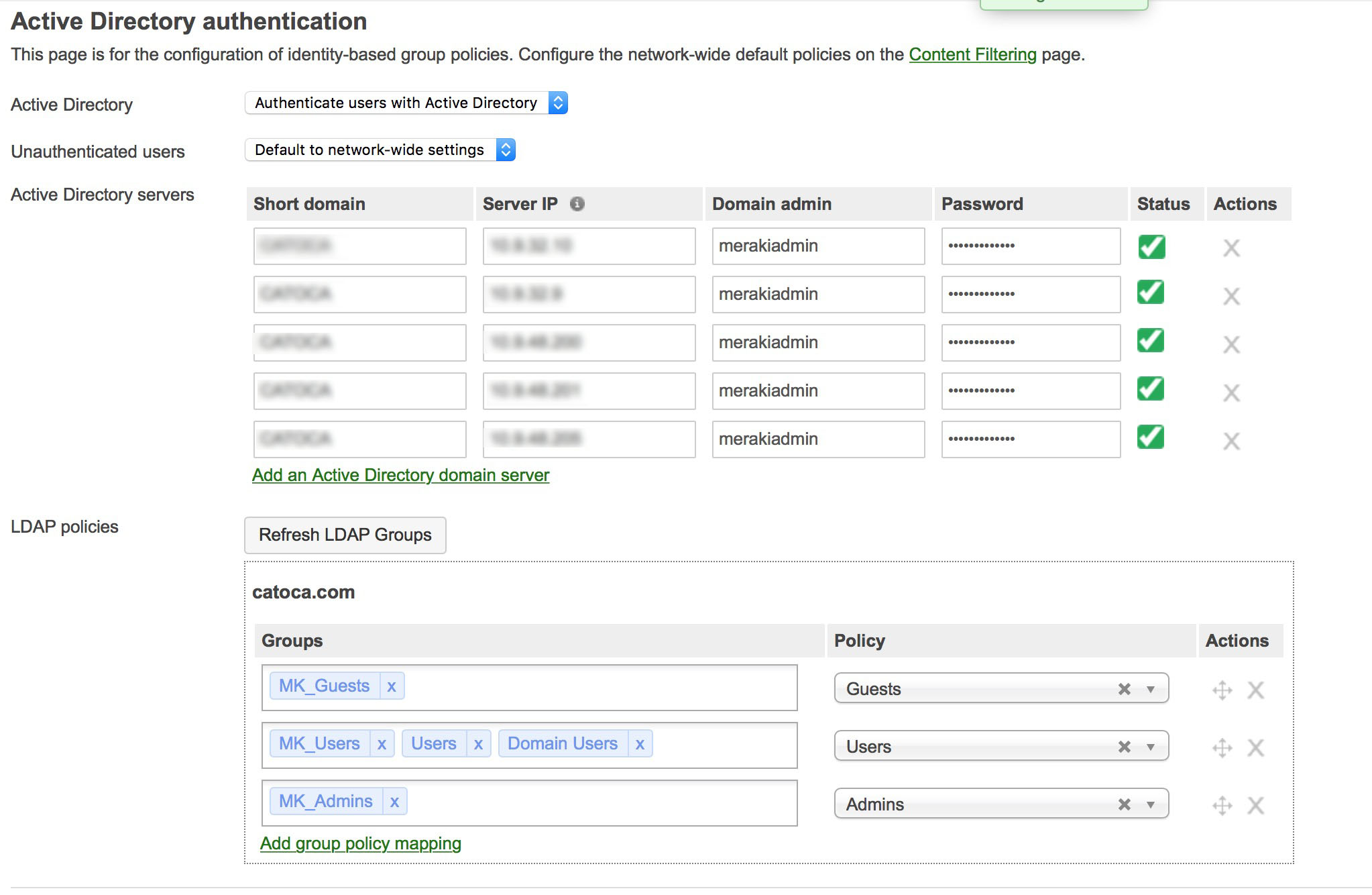Remove the MK_Admins group tag
This screenshot has height=895, width=1372.
tap(394, 801)
